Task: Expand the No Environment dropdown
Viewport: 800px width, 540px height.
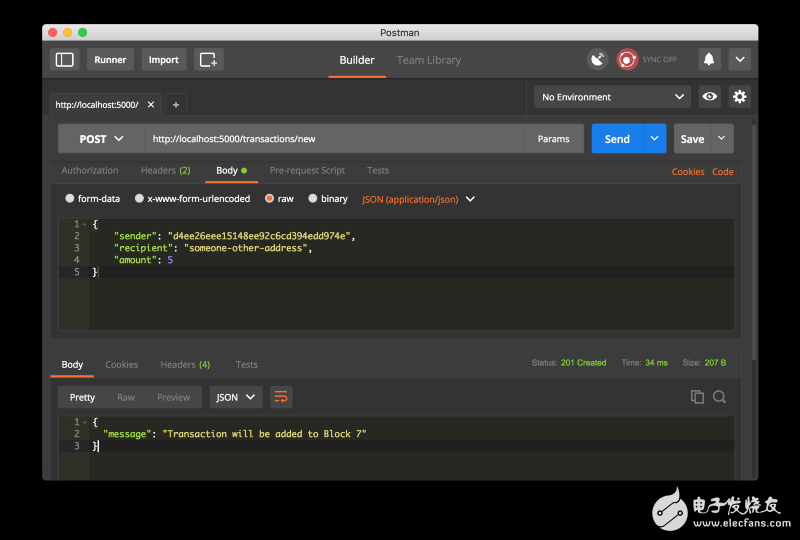Action: tap(611, 97)
